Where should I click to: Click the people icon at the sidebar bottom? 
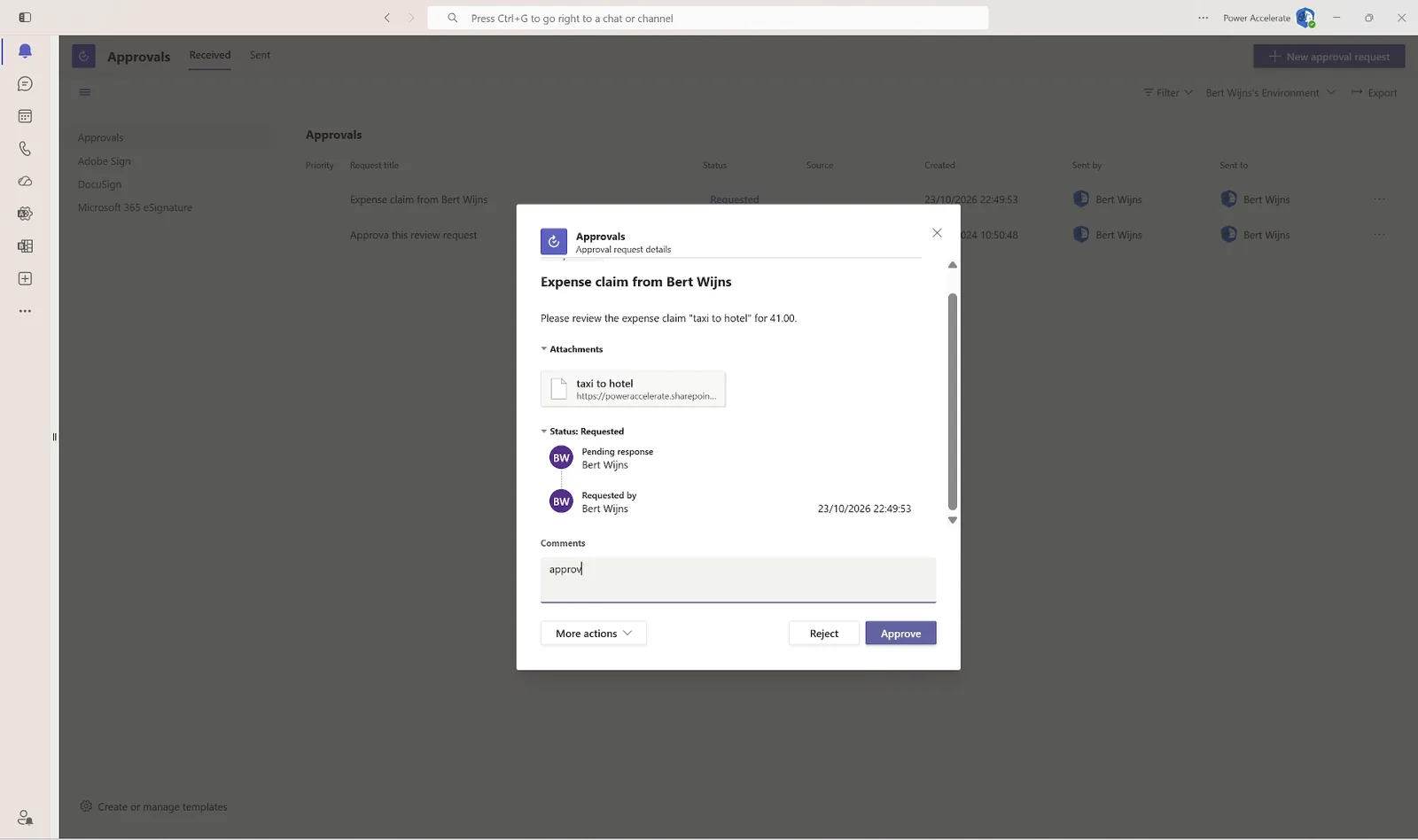[x=25, y=817]
